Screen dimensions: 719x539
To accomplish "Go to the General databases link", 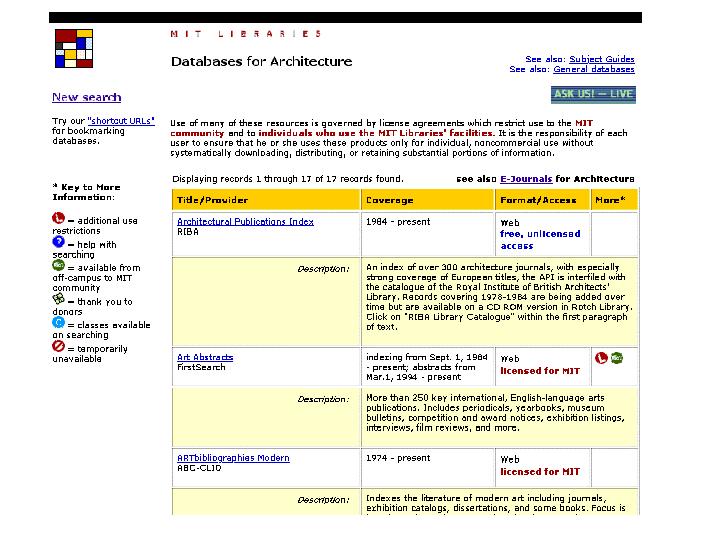I will (593, 70).
